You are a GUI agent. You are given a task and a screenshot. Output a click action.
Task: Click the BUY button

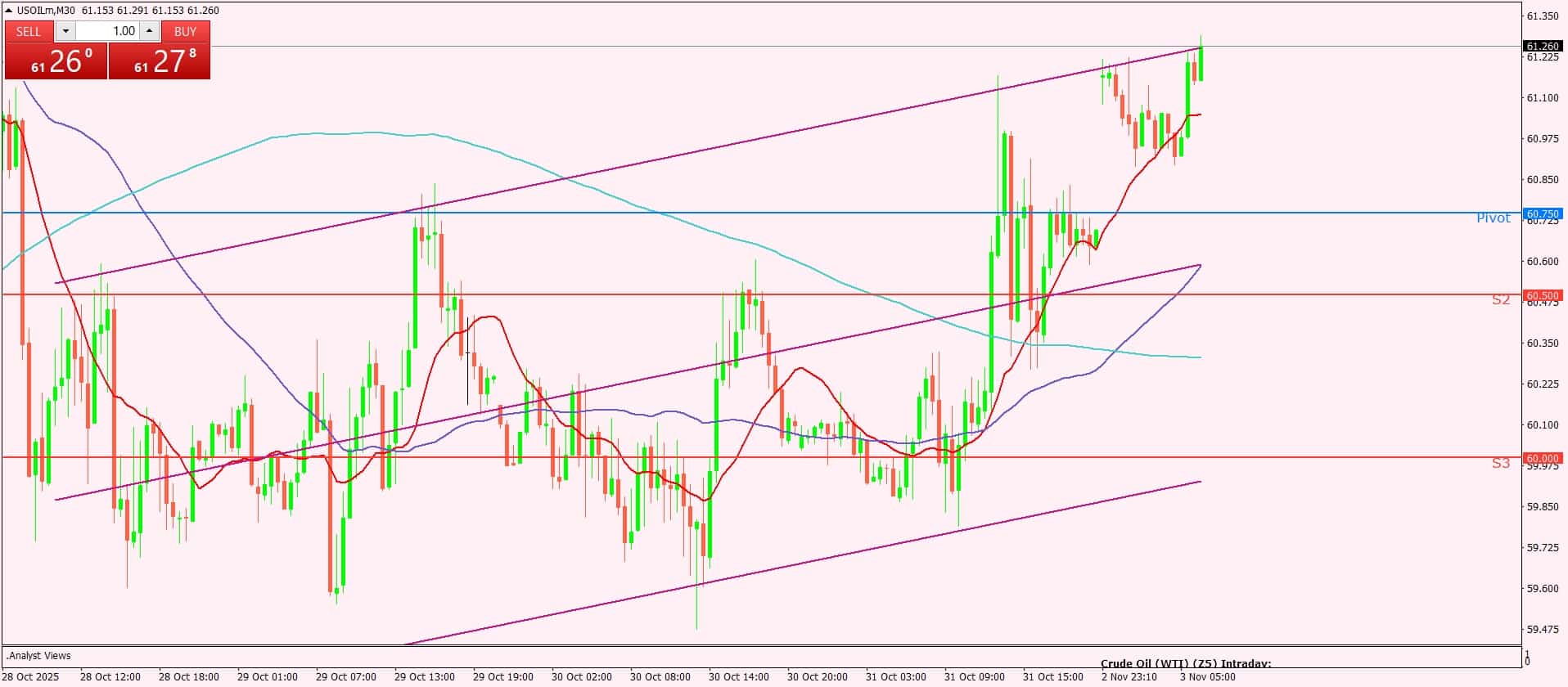pyautogui.click(x=186, y=31)
